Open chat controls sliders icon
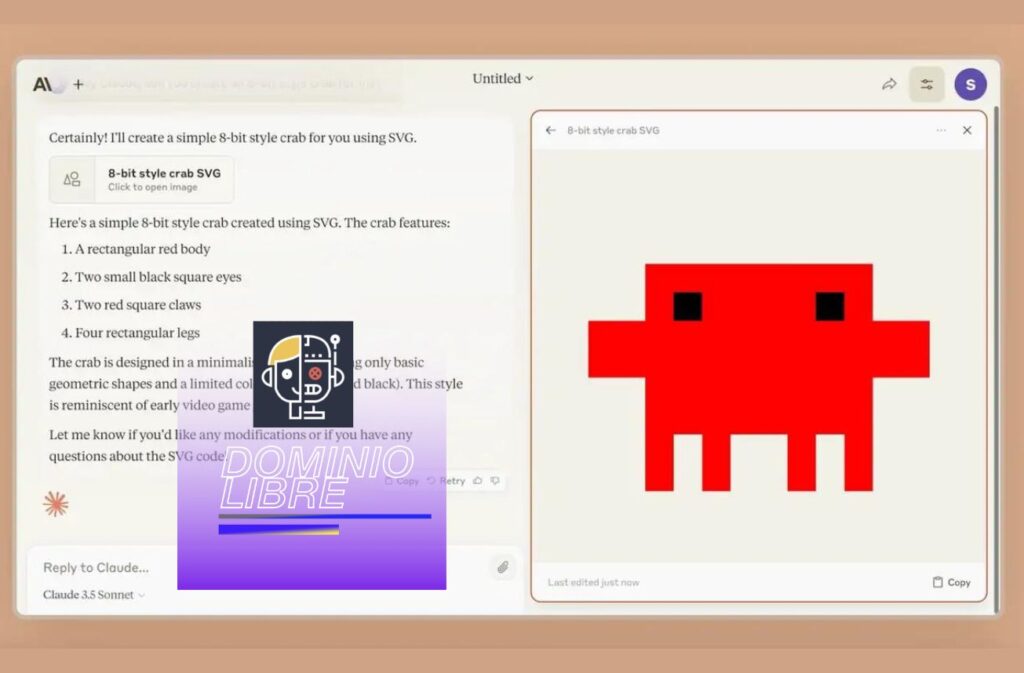 pos(926,85)
